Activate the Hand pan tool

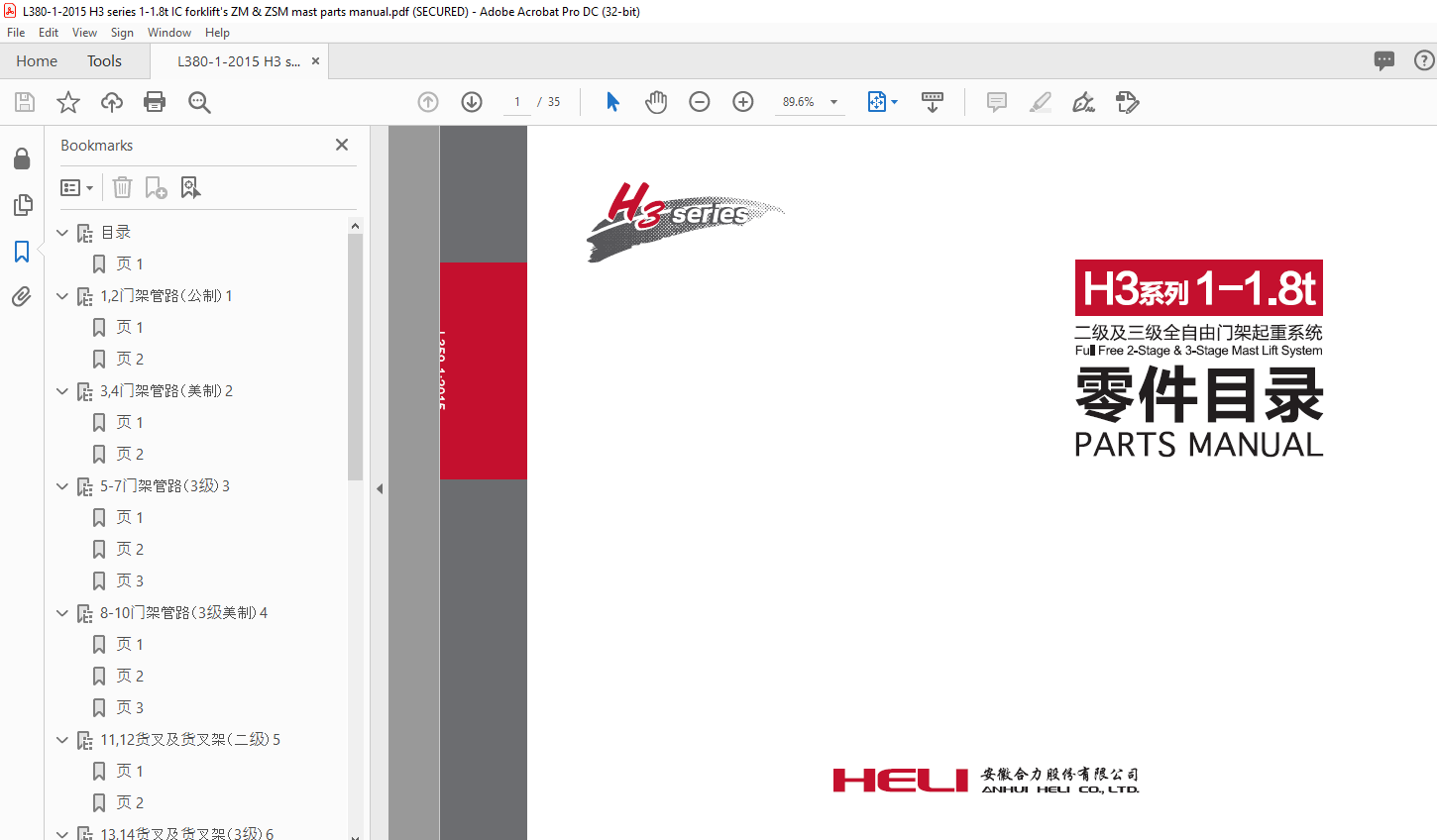pos(656,102)
